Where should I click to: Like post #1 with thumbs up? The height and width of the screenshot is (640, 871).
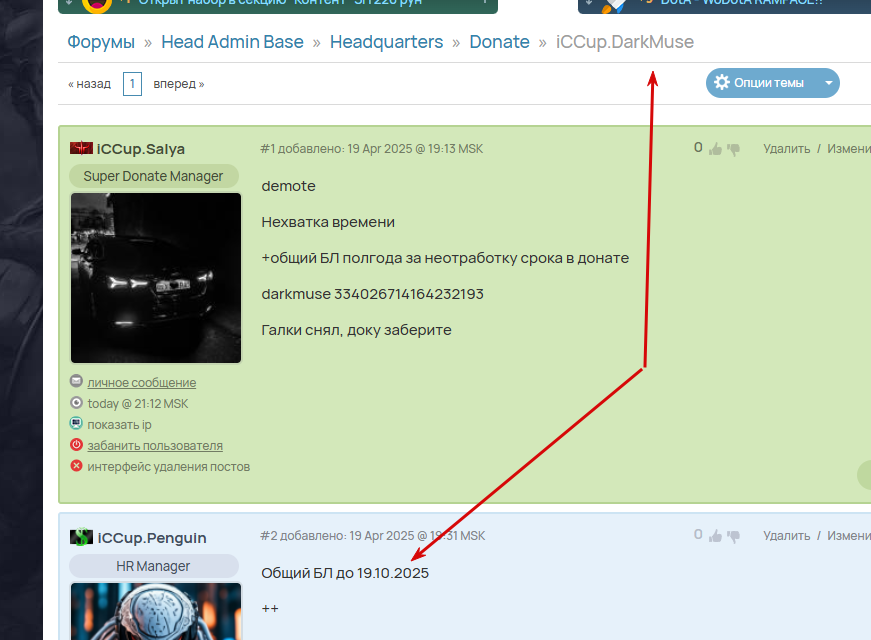pos(715,149)
